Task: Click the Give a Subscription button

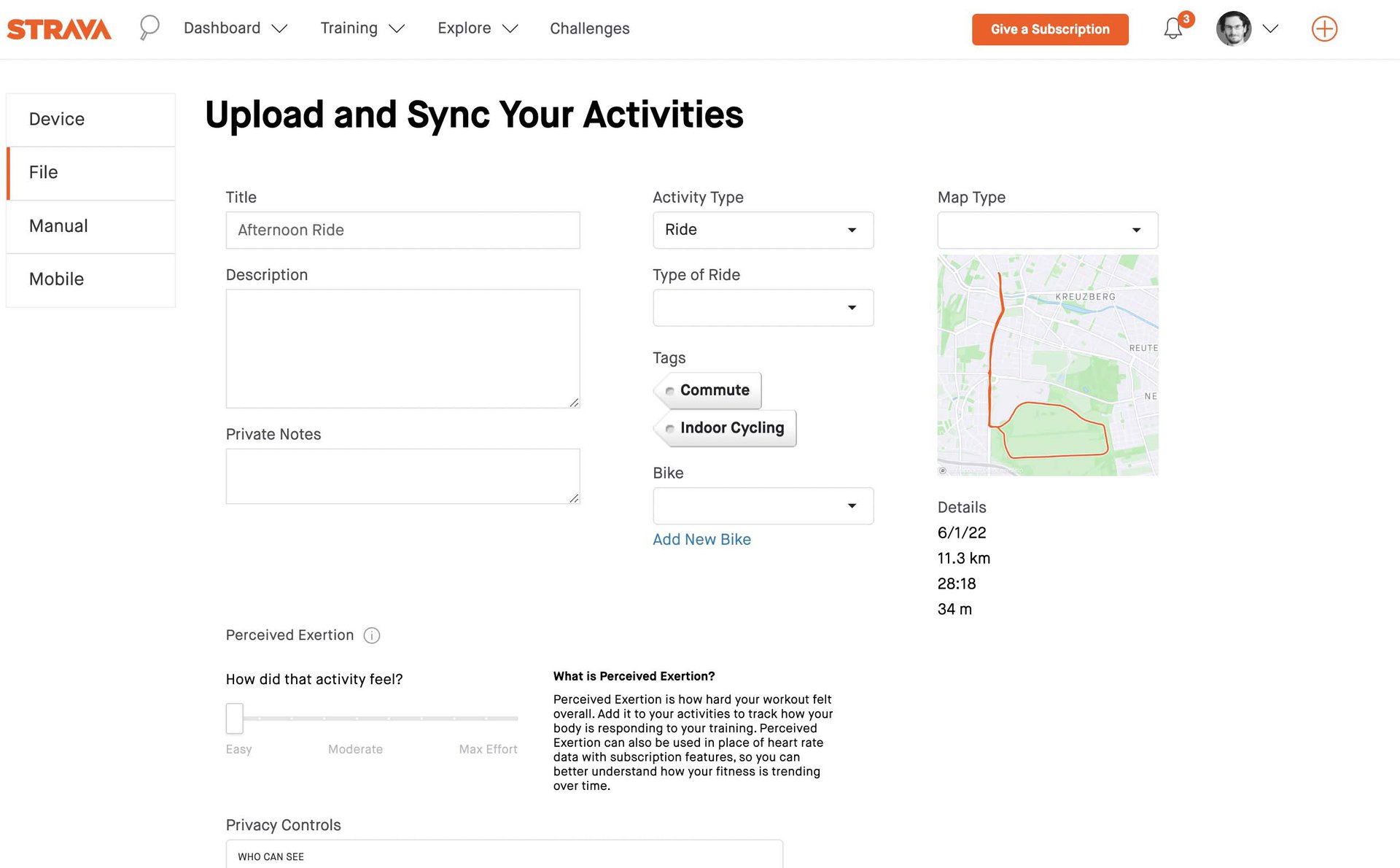Action: 1049,29
